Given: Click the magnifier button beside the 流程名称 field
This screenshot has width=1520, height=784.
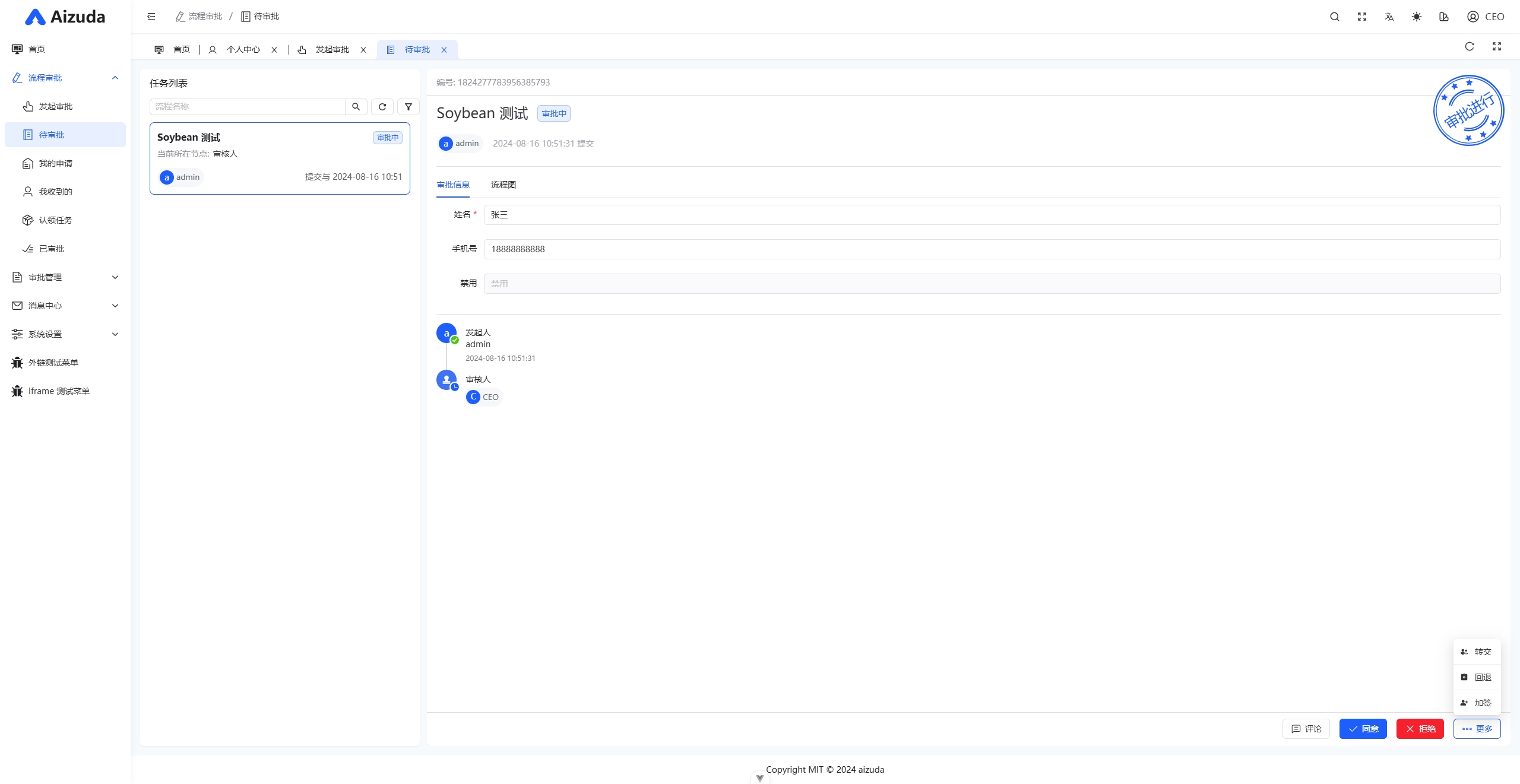Looking at the screenshot, I should 356,107.
